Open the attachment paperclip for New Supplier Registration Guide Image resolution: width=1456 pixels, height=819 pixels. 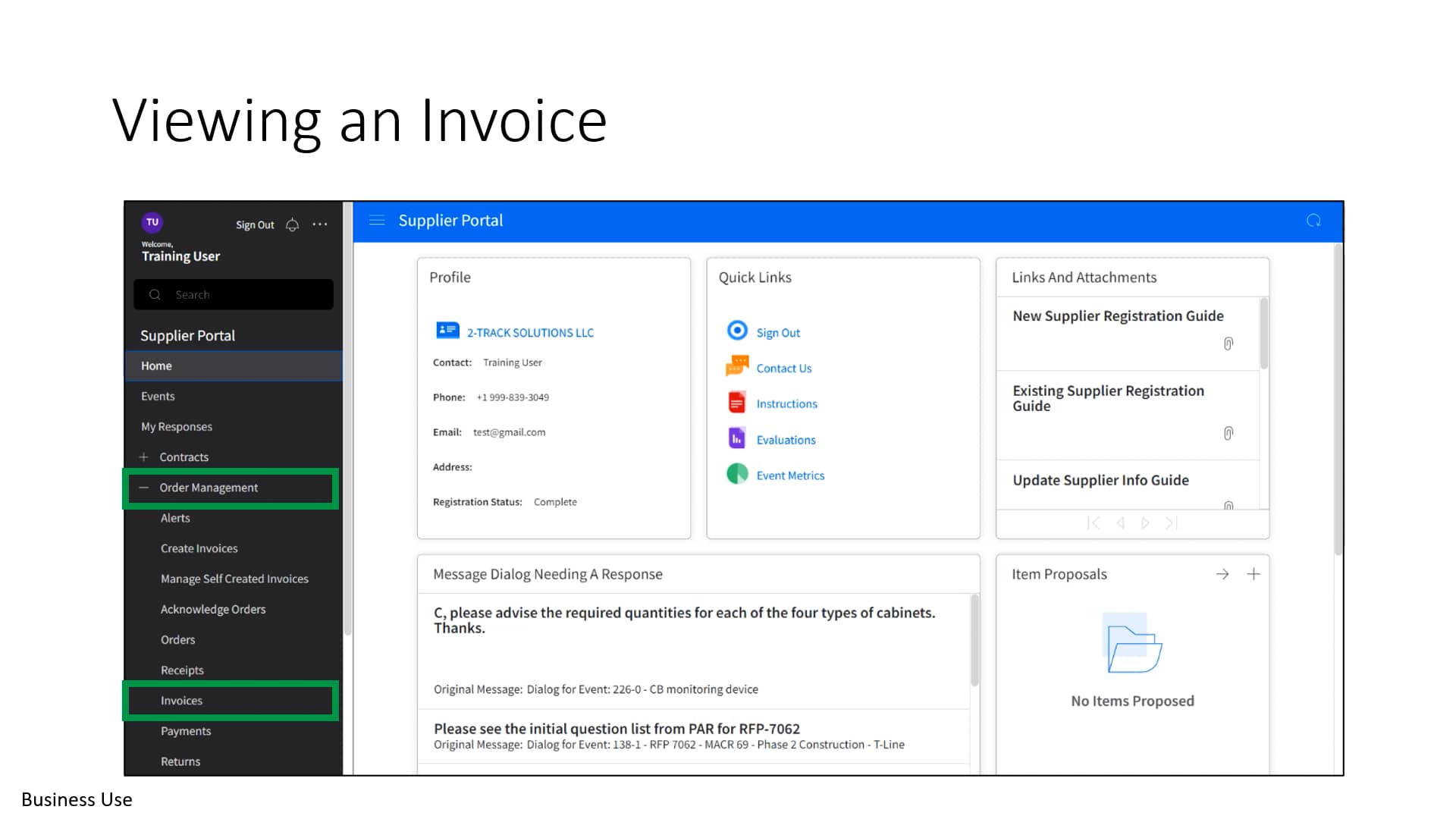click(x=1228, y=344)
